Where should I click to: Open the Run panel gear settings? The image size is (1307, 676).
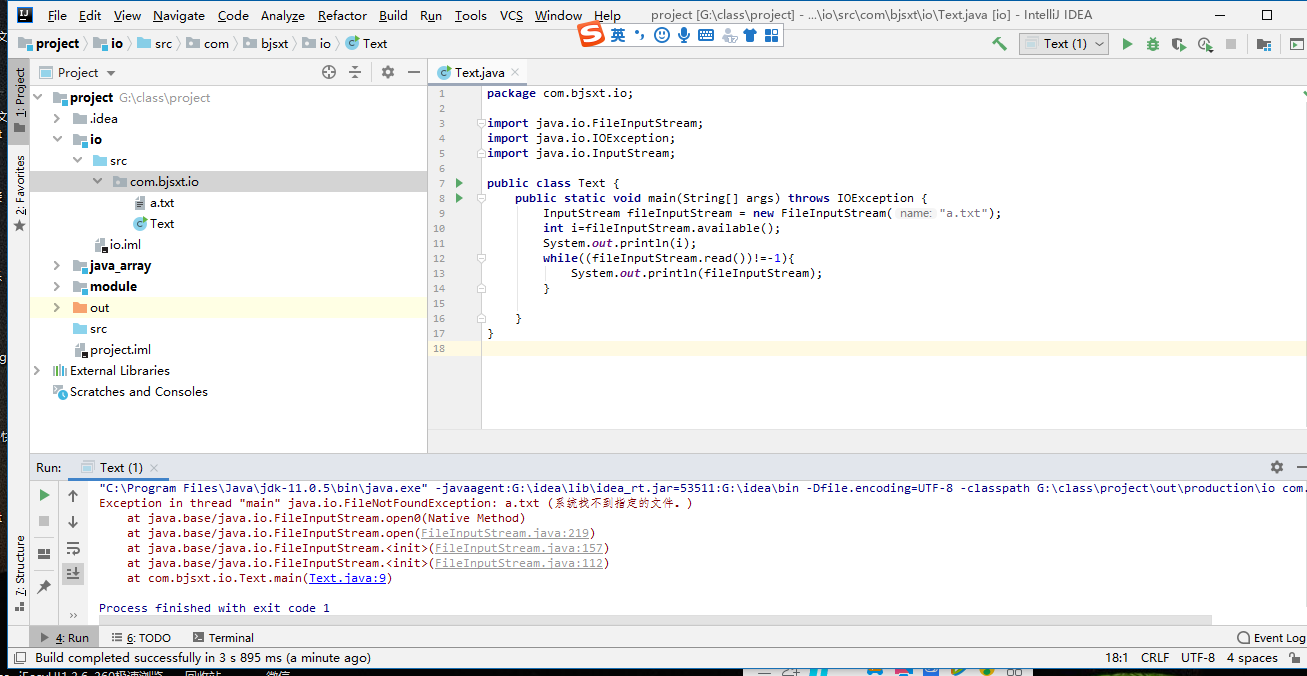[1277, 467]
